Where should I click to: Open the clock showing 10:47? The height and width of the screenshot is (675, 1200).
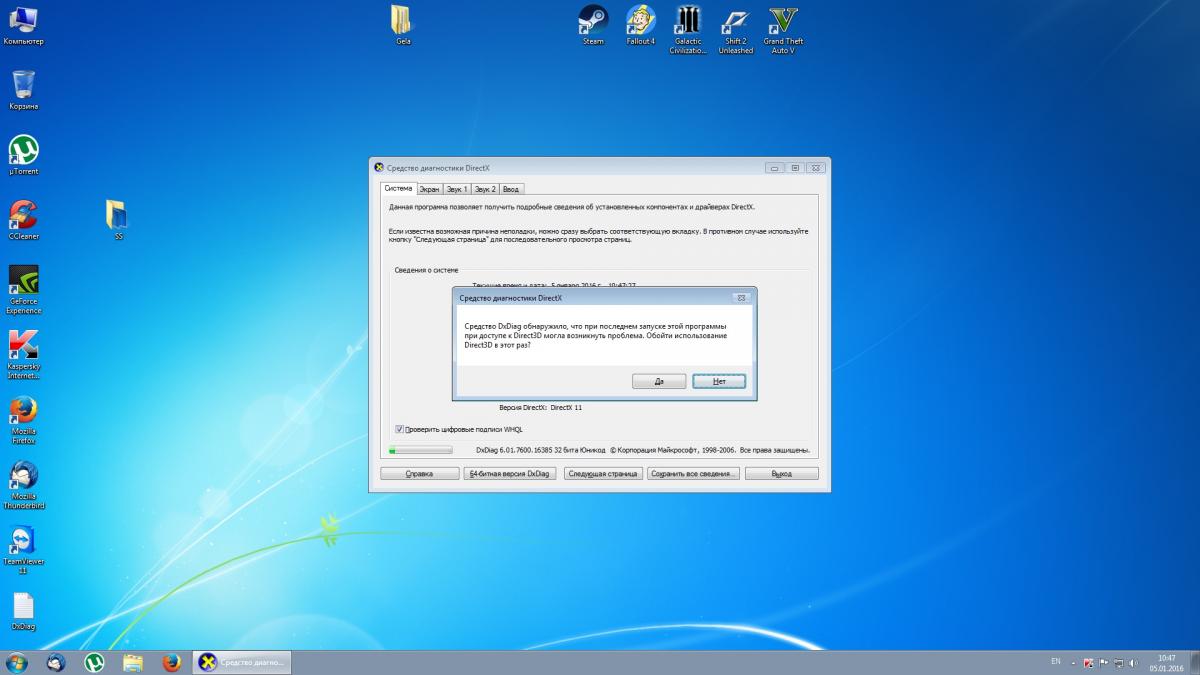click(x=1166, y=662)
